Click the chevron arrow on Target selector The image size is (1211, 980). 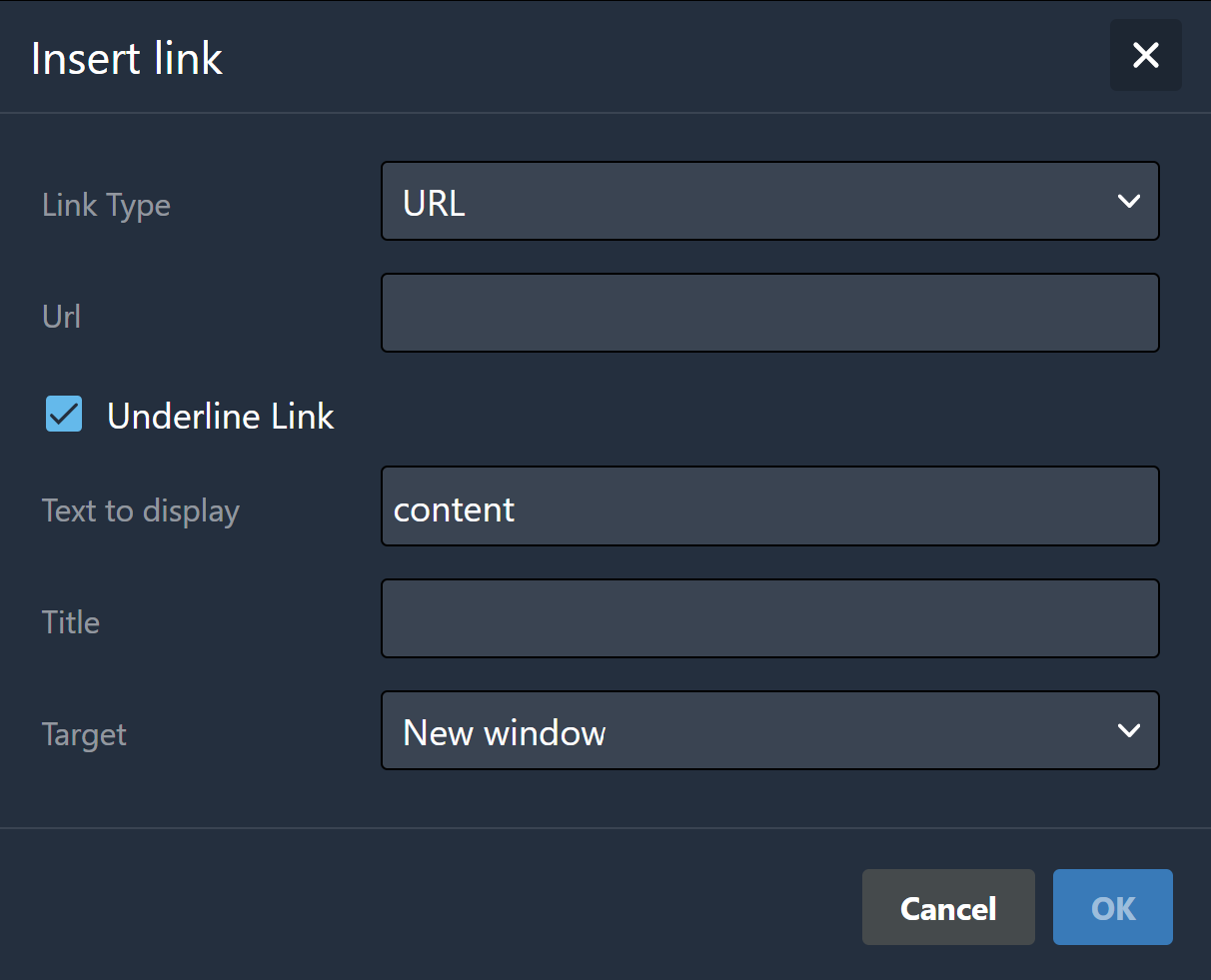(1129, 730)
